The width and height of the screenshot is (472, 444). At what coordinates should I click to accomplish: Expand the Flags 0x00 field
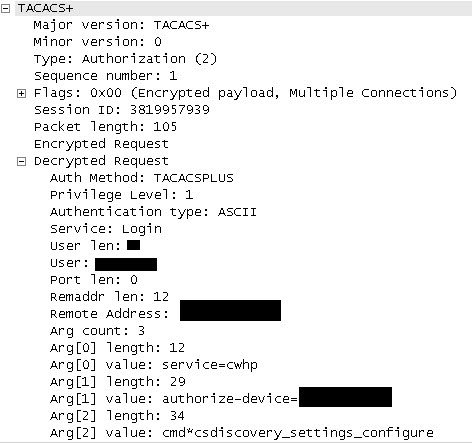click(x=21, y=94)
